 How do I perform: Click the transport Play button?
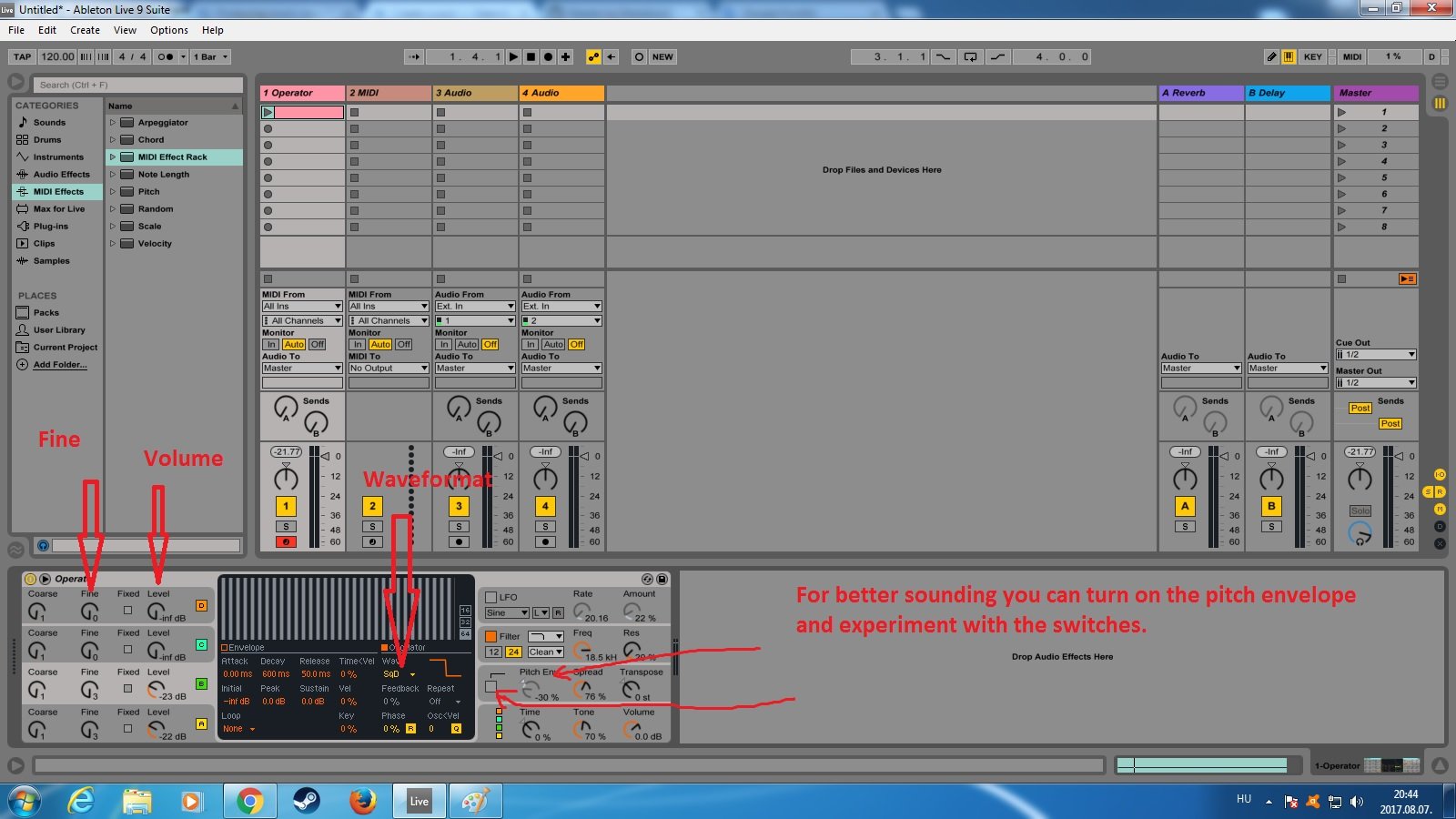(513, 56)
